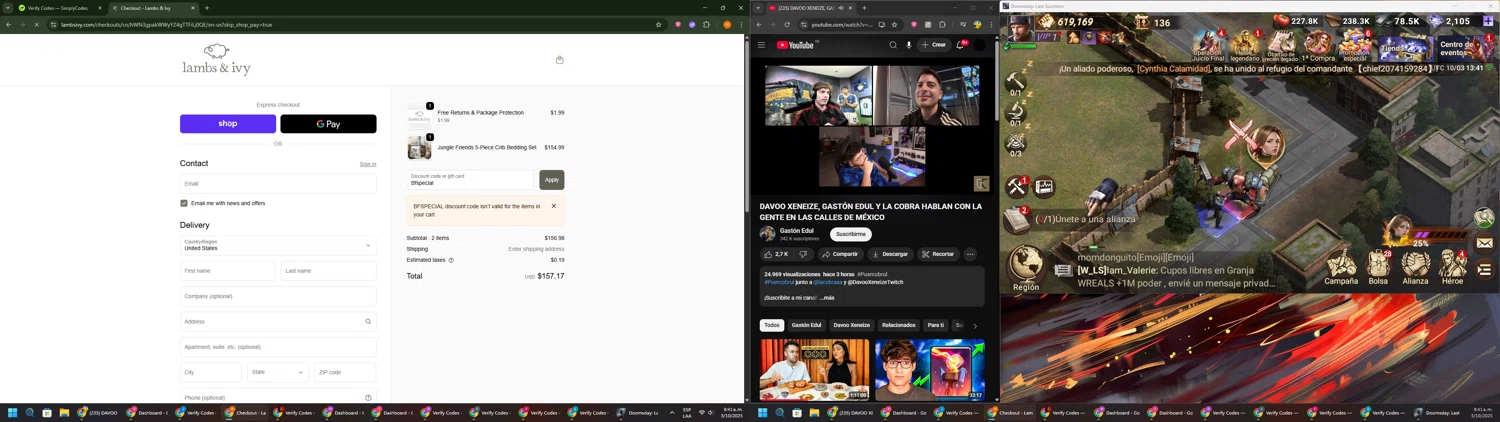Click the YouTube notifications bell
Screen dimensions: 1500x422
click(961, 45)
